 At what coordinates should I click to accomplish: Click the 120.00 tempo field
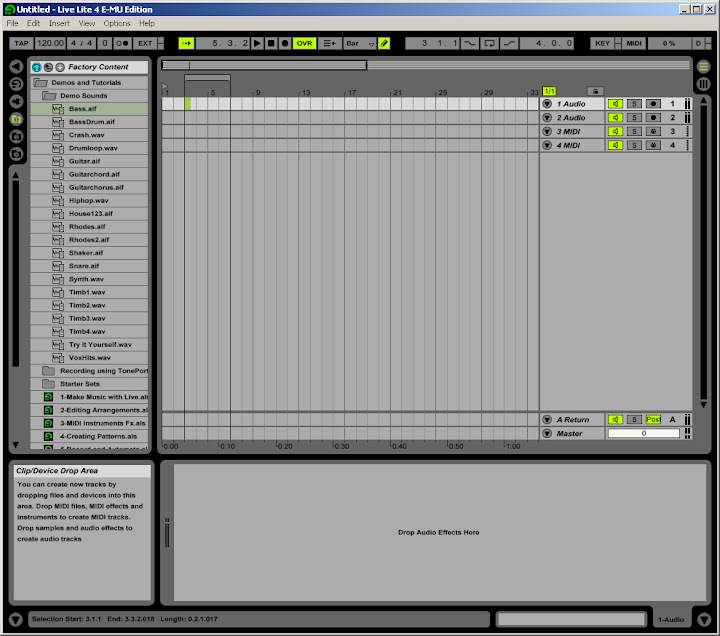50,43
